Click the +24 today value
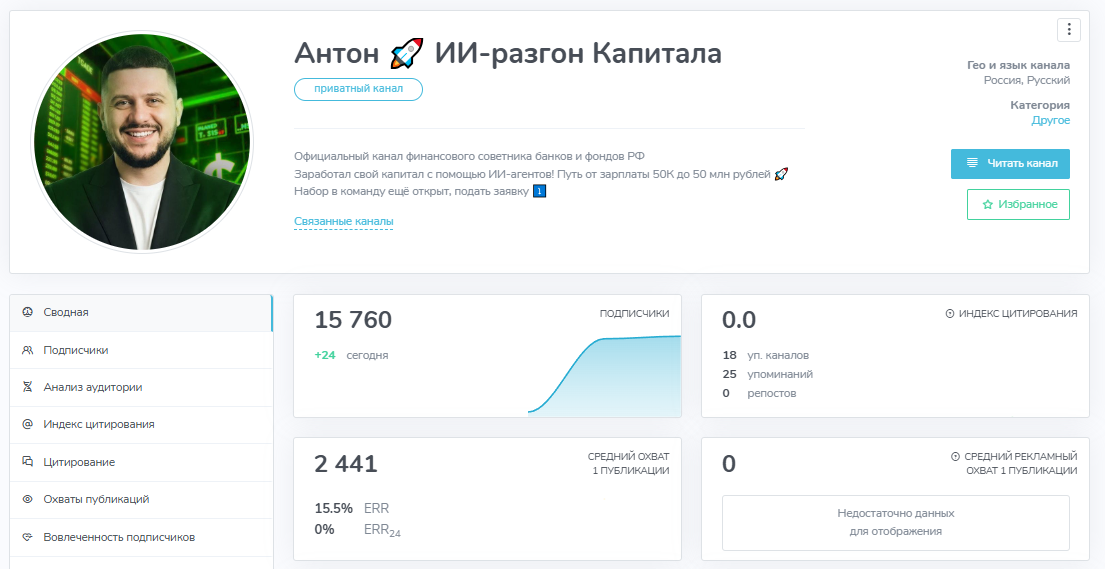The height and width of the screenshot is (569, 1105). coord(325,355)
